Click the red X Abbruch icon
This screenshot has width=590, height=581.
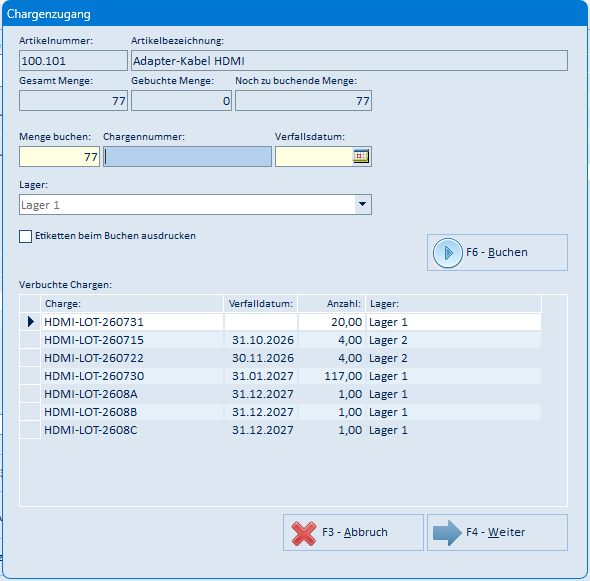(304, 533)
